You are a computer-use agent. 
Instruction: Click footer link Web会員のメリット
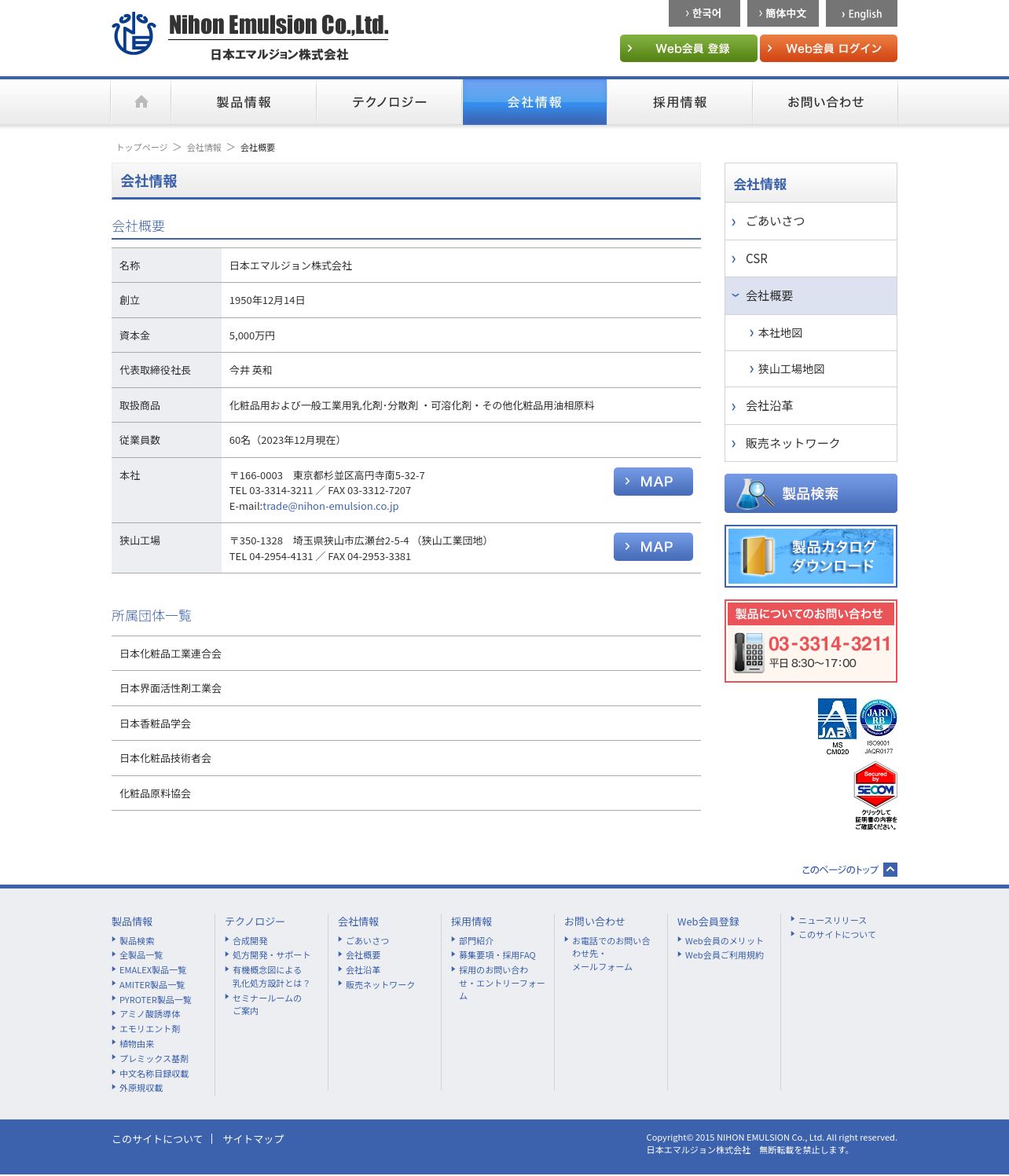click(724, 941)
